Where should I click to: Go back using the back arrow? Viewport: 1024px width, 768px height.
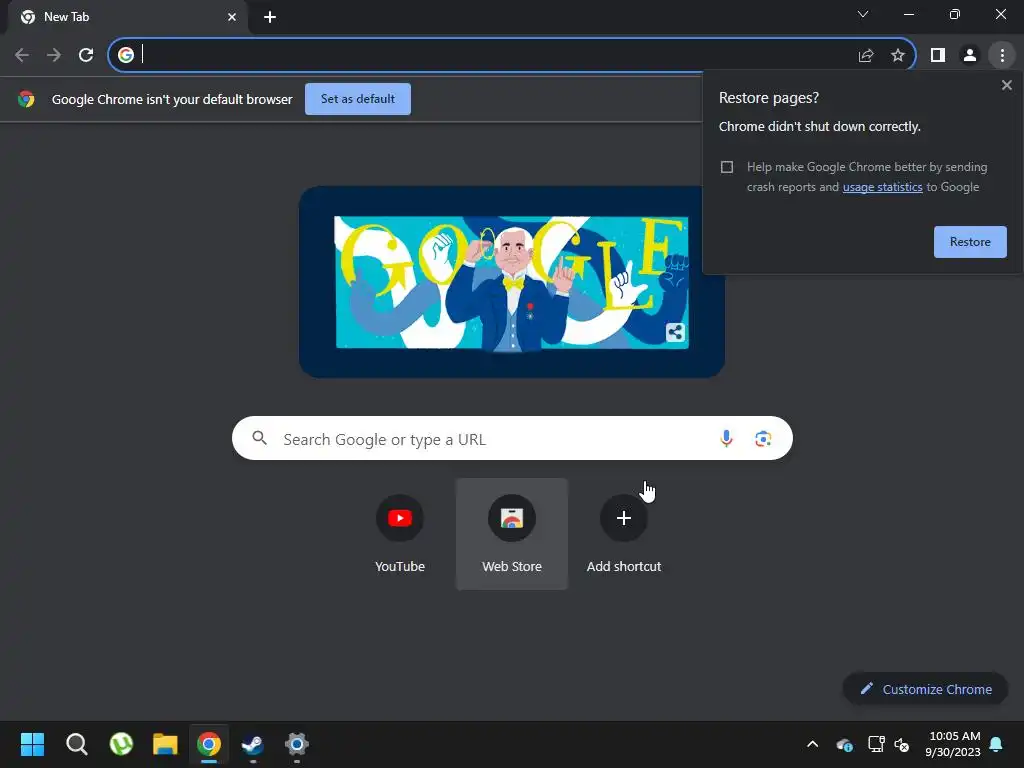click(x=22, y=55)
